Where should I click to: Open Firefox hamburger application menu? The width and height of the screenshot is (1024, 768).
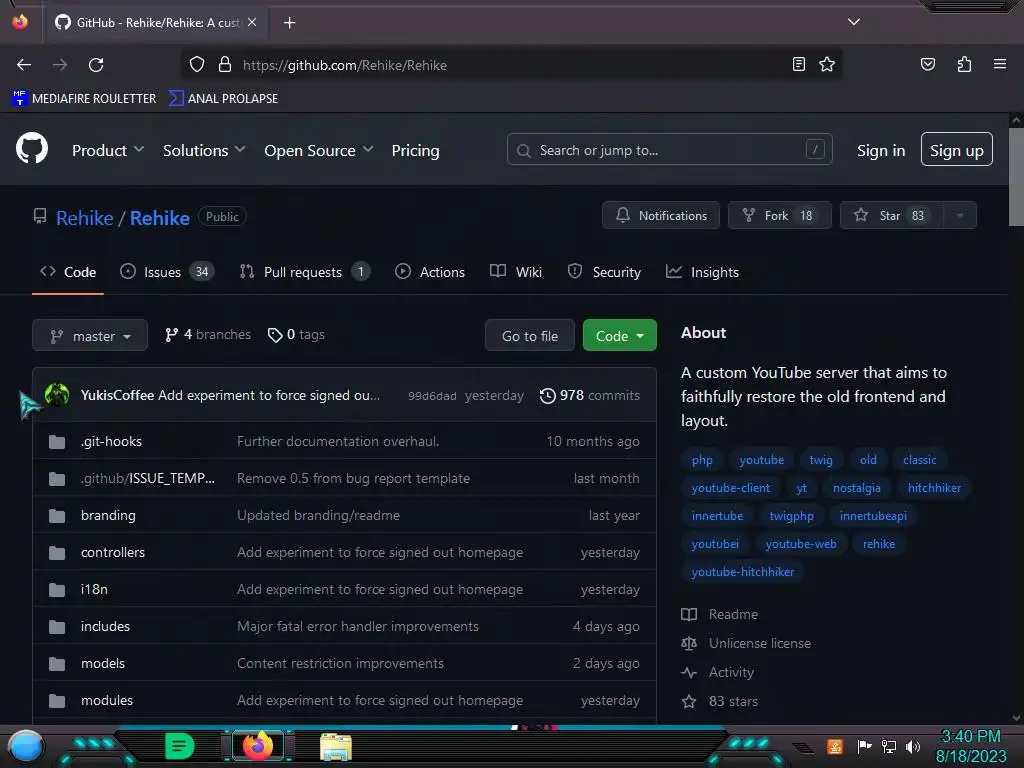click(999, 64)
